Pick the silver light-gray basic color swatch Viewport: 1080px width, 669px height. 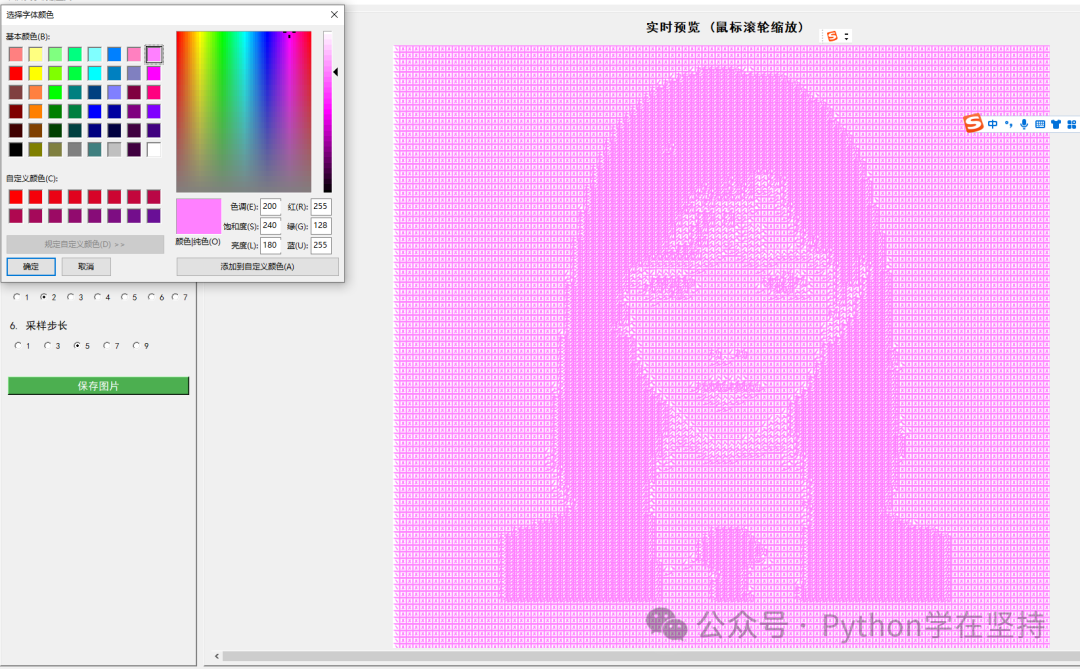pos(114,149)
